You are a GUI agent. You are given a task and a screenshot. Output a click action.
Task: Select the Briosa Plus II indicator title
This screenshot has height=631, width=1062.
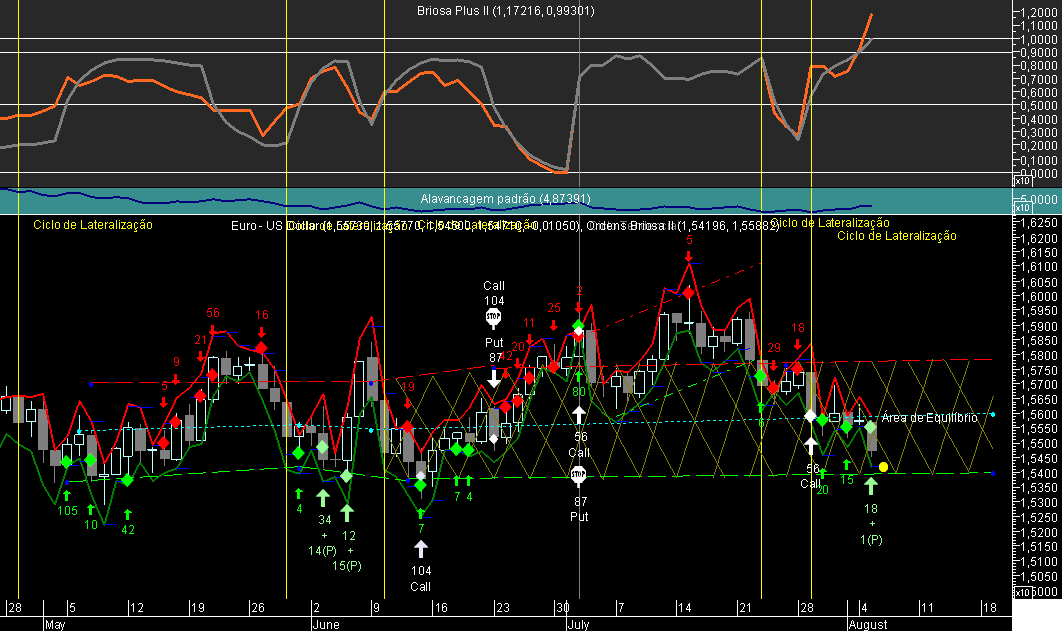tap(506, 11)
